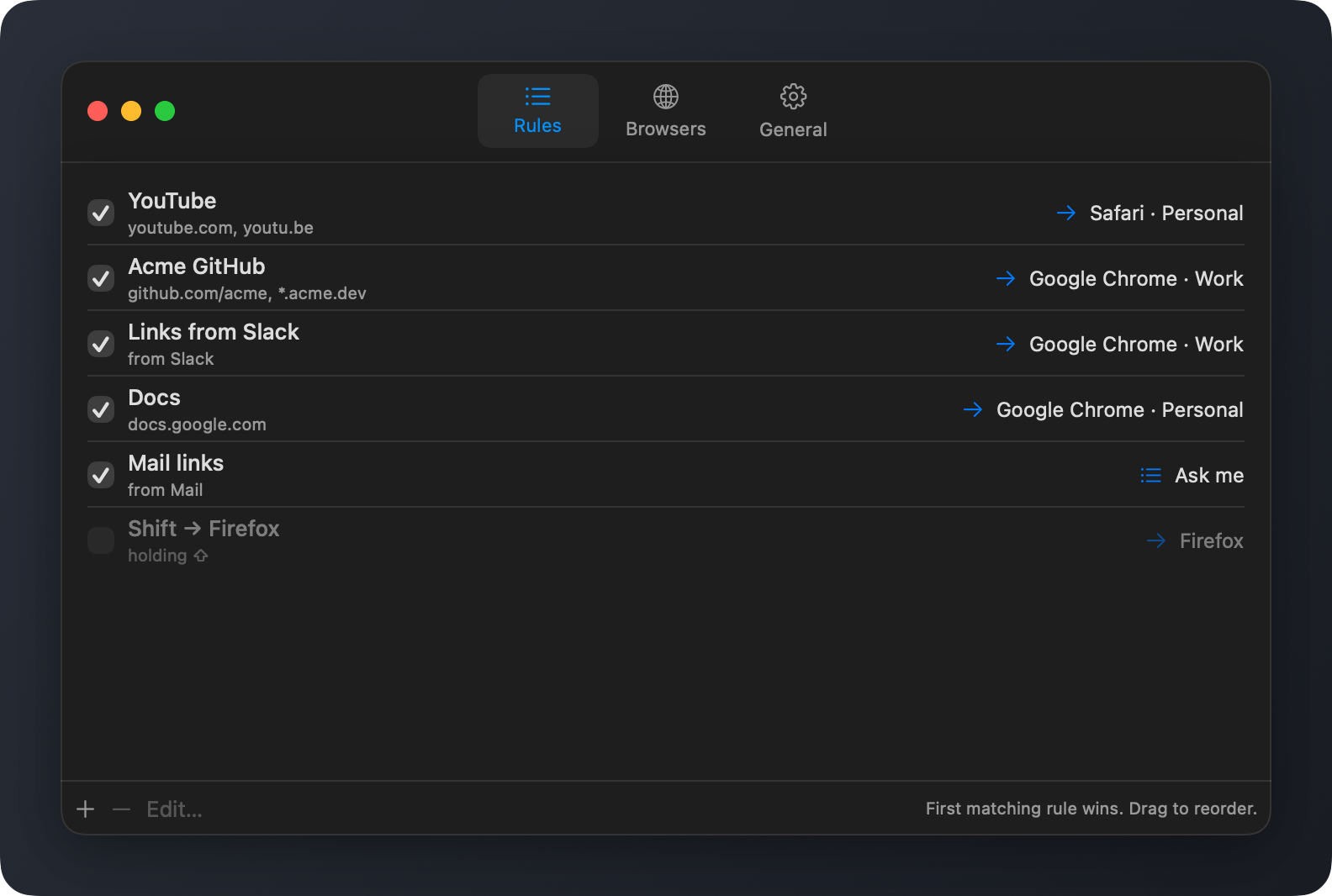Viewport: 1332px width, 896px height.
Task: Click the minus icon to remove rule
Action: 121,809
